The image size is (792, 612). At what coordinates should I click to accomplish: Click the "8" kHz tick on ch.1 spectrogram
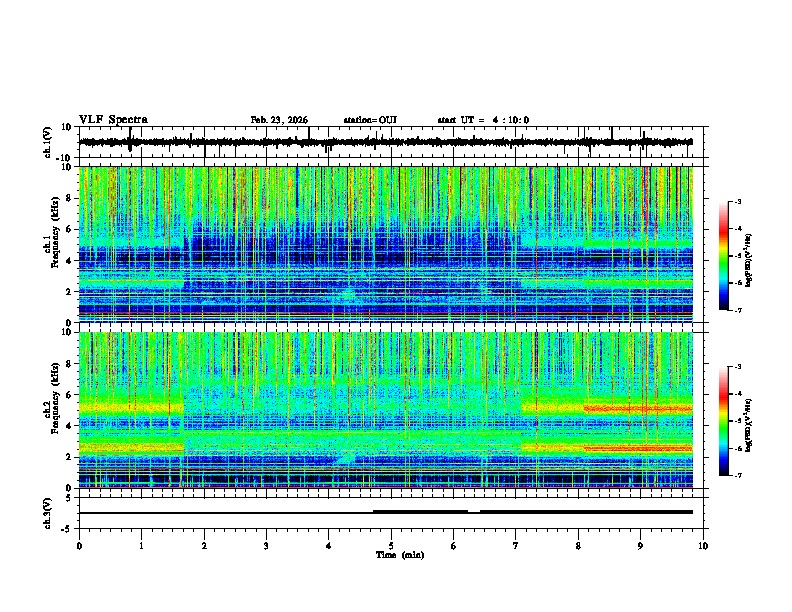point(69,198)
